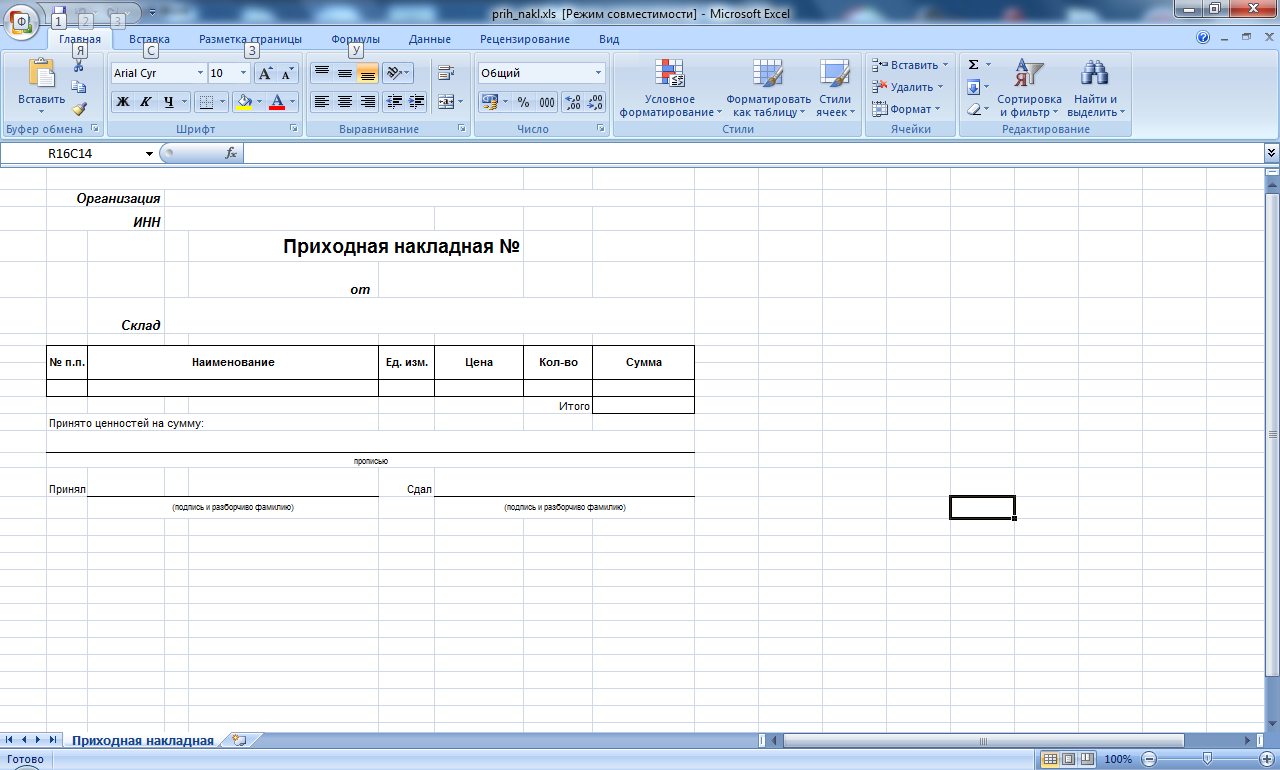1280x770 pixels.
Task: Click the Excel help question mark icon
Action: tap(1203, 37)
